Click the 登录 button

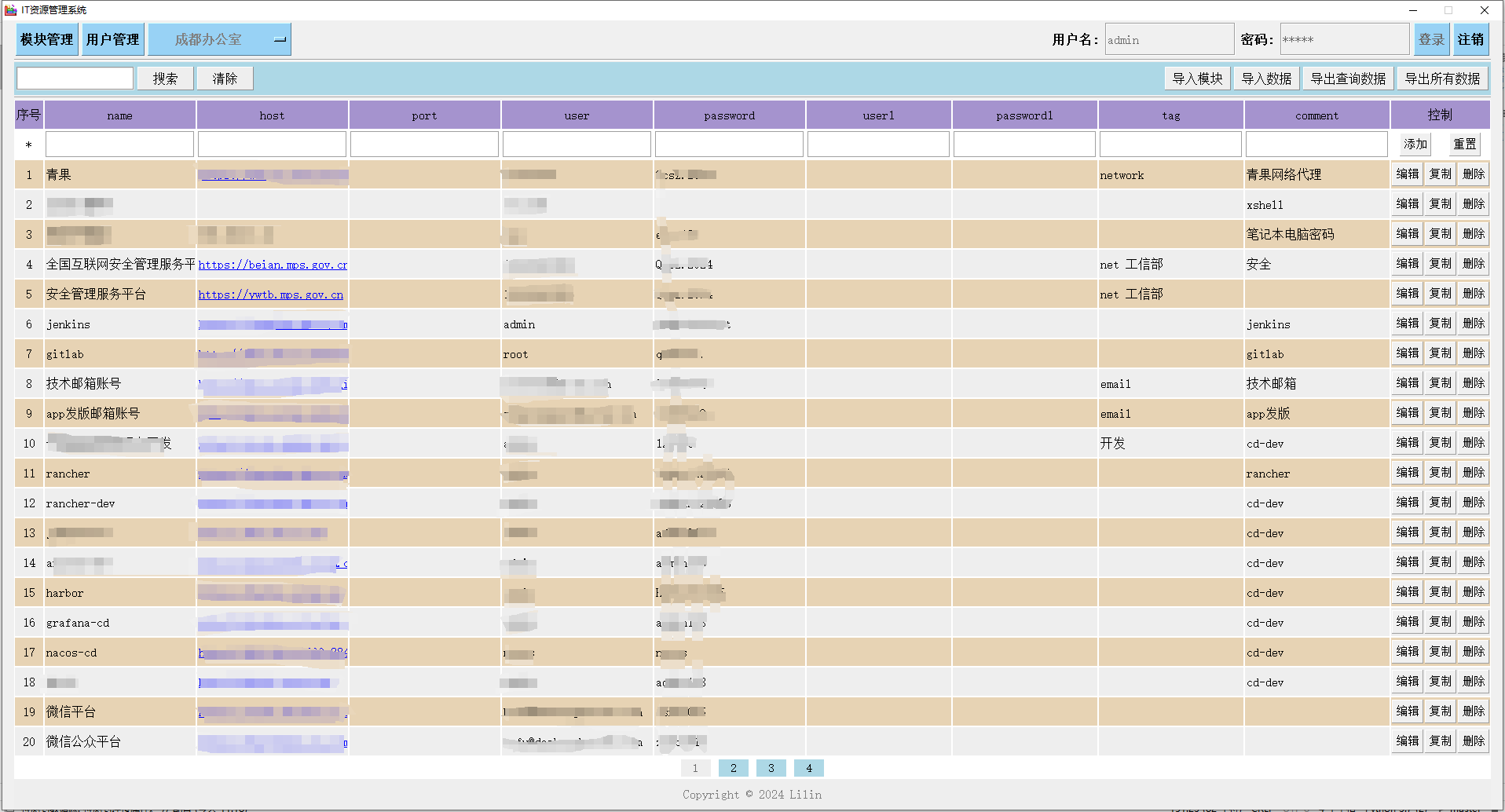pos(1432,39)
